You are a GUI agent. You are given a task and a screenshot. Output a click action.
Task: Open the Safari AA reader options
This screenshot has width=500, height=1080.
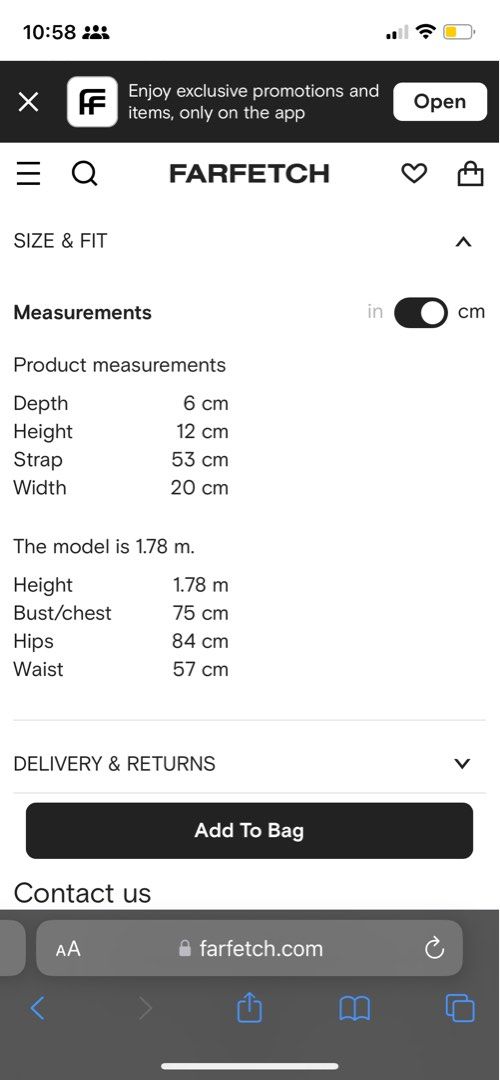(67, 949)
